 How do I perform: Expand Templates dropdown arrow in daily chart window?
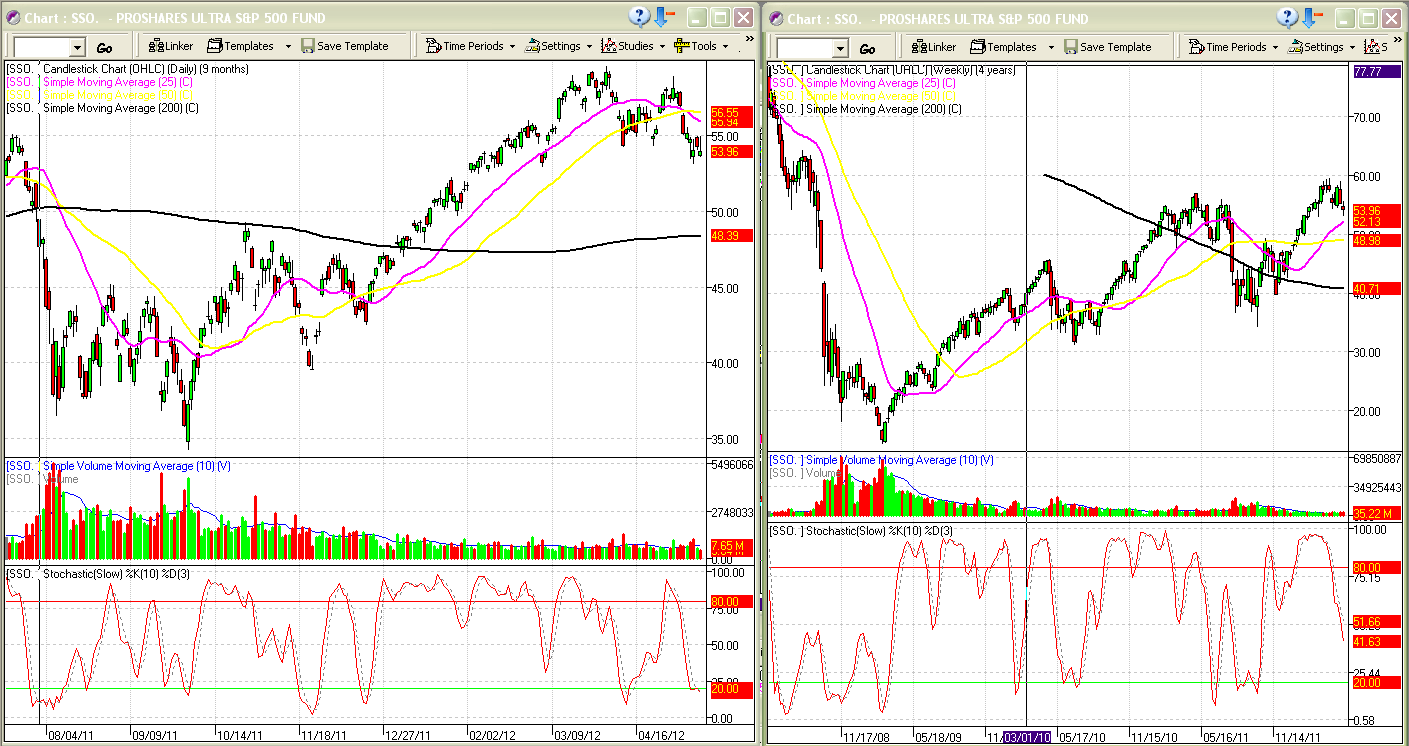(288, 46)
